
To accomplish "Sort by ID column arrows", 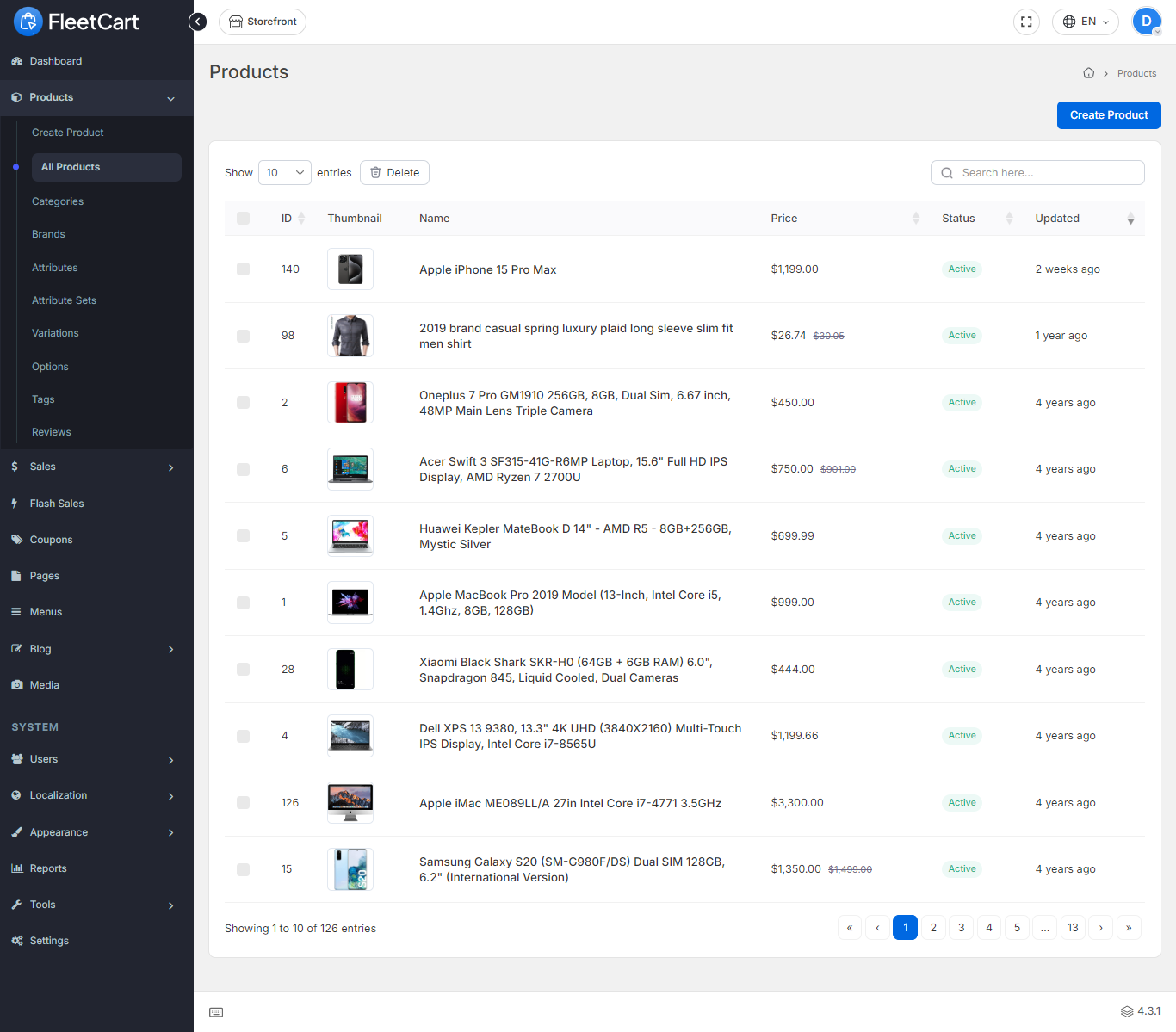I will tap(301, 219).
